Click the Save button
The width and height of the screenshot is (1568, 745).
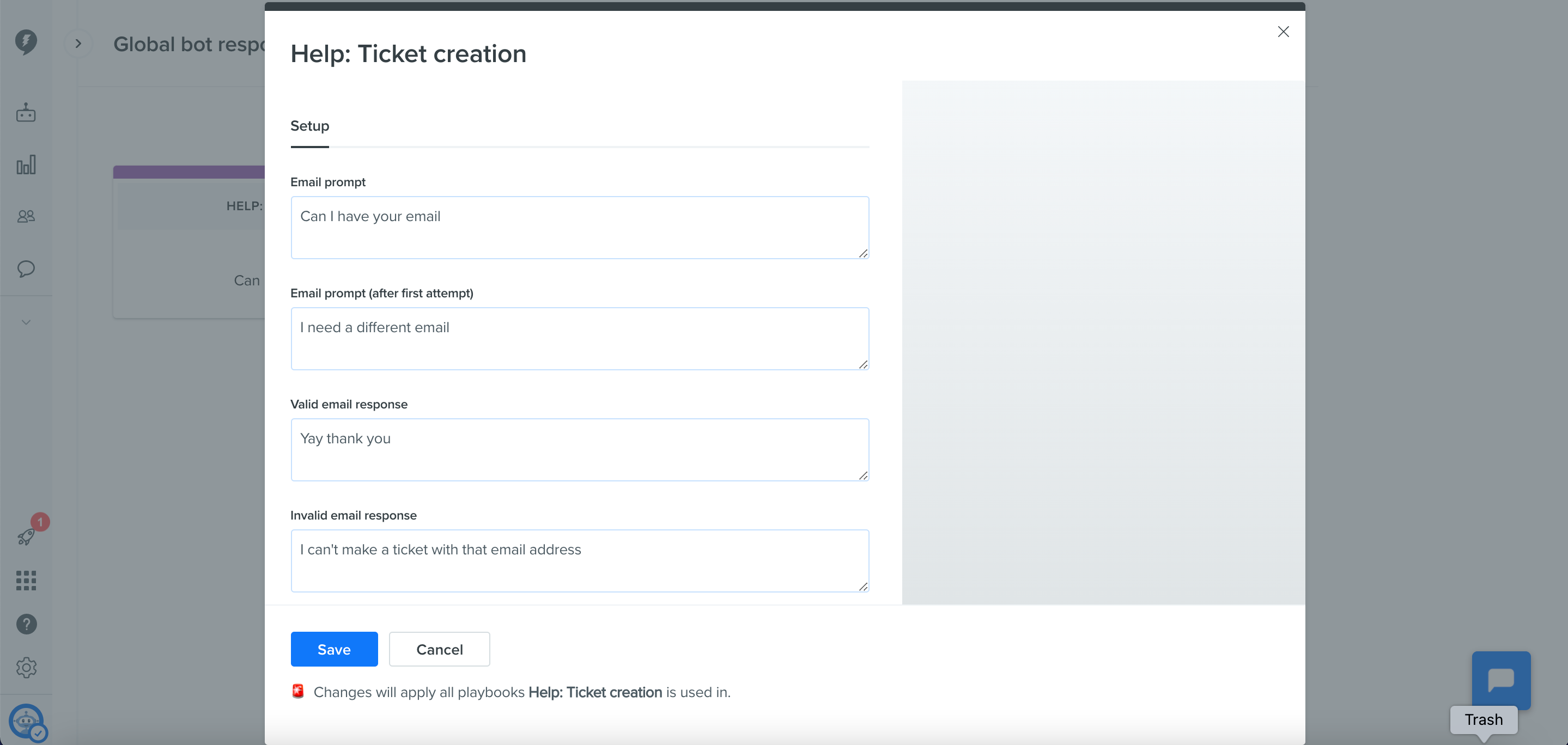[x=334, y=649]
